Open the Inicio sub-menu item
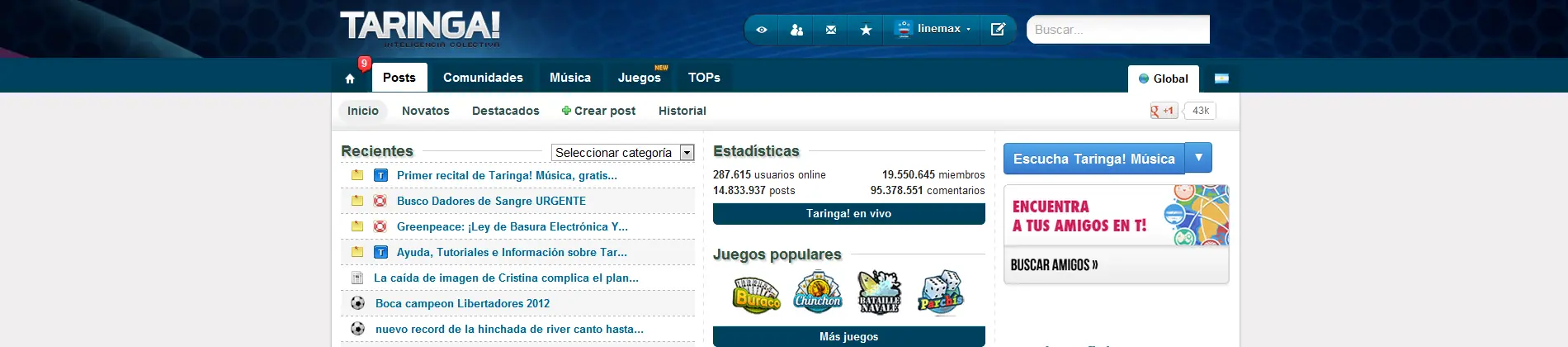The width and height of the screenshot is (1568, 347). point(363,111)
